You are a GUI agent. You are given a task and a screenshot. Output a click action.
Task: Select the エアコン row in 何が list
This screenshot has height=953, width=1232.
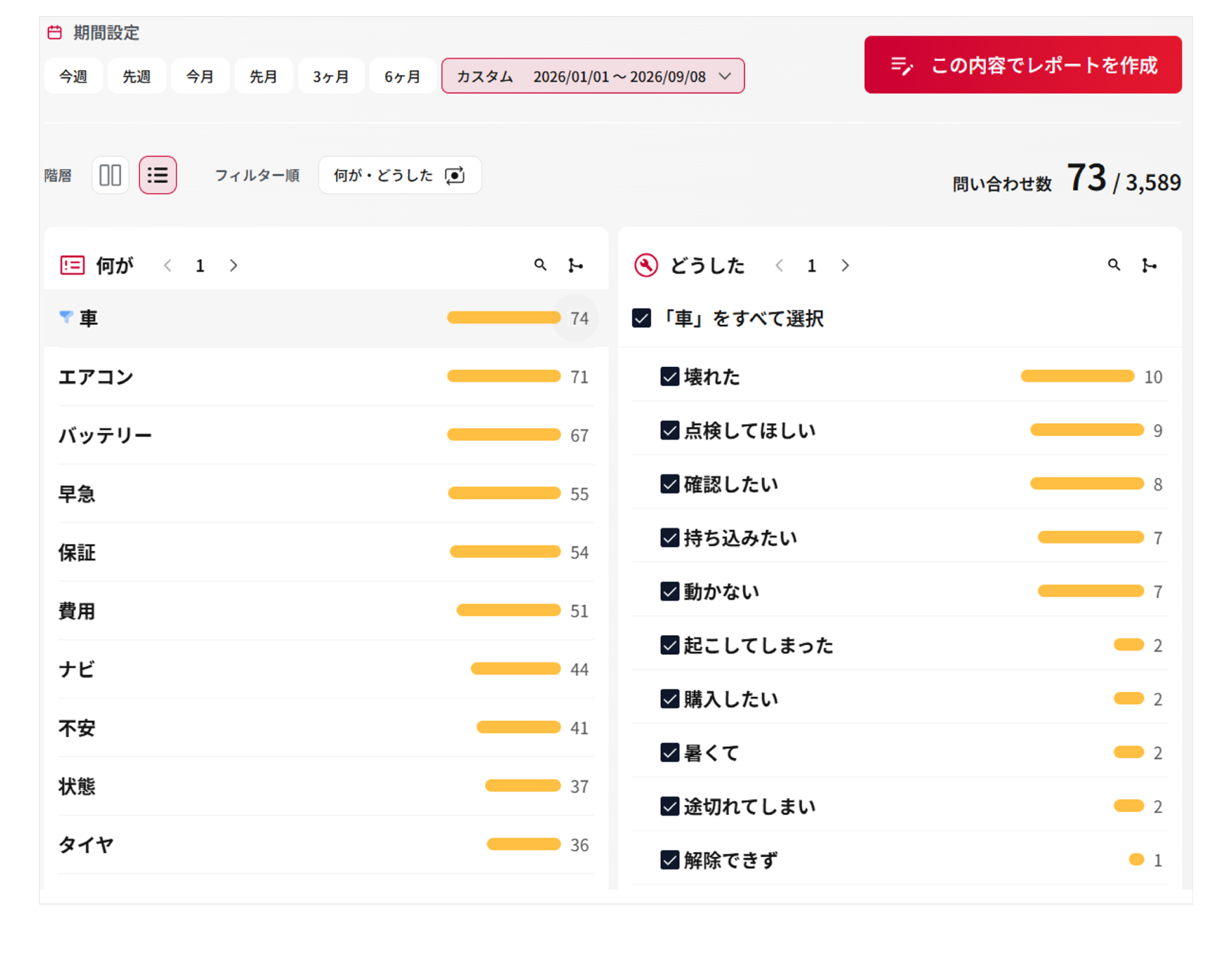click(x=326, y=377)
